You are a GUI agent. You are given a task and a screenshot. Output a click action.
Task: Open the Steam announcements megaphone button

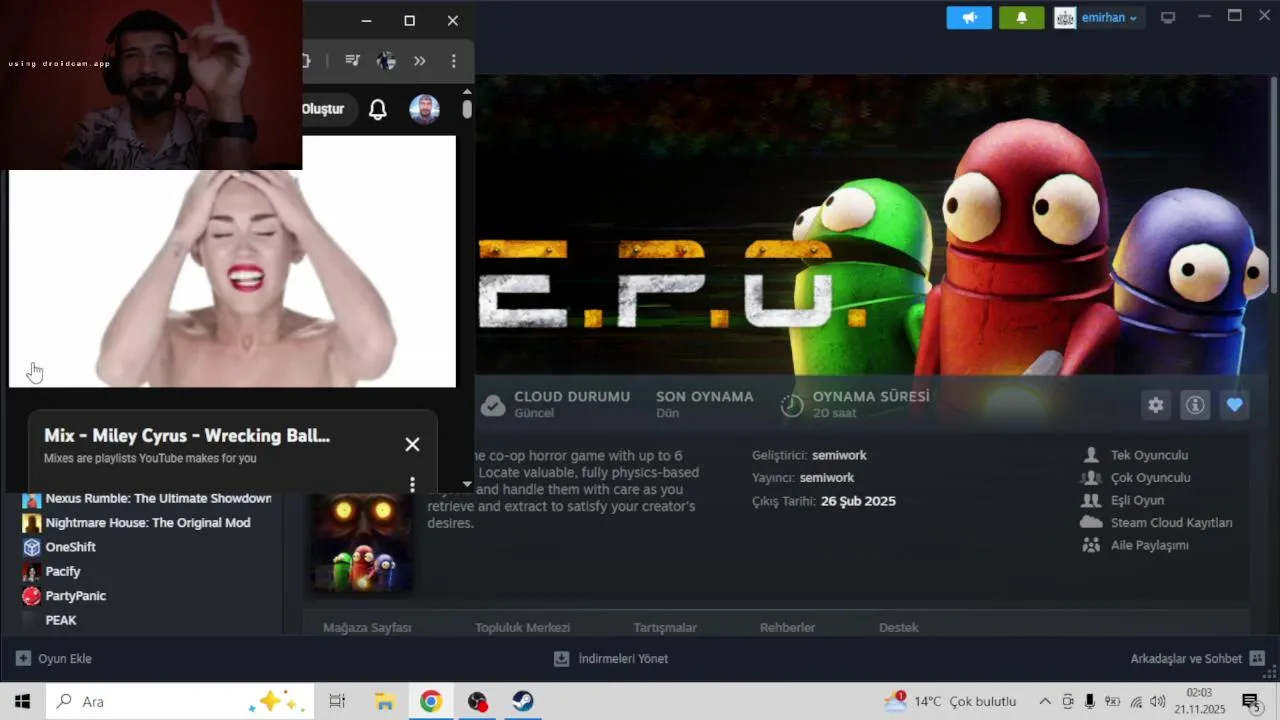pyautogui.click(x=969, y=18)
